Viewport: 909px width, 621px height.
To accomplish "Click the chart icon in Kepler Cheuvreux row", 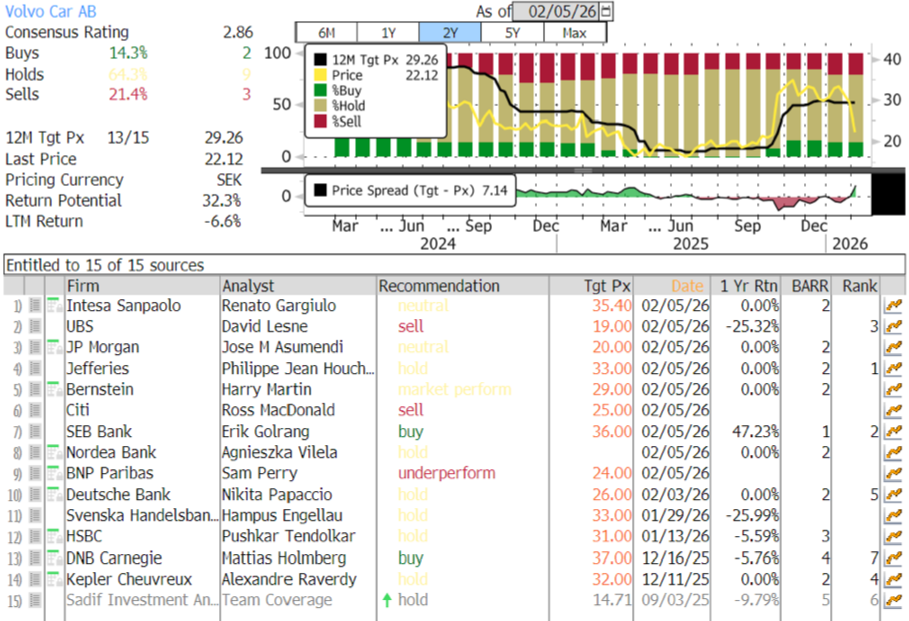I will [x=892, y=579].
